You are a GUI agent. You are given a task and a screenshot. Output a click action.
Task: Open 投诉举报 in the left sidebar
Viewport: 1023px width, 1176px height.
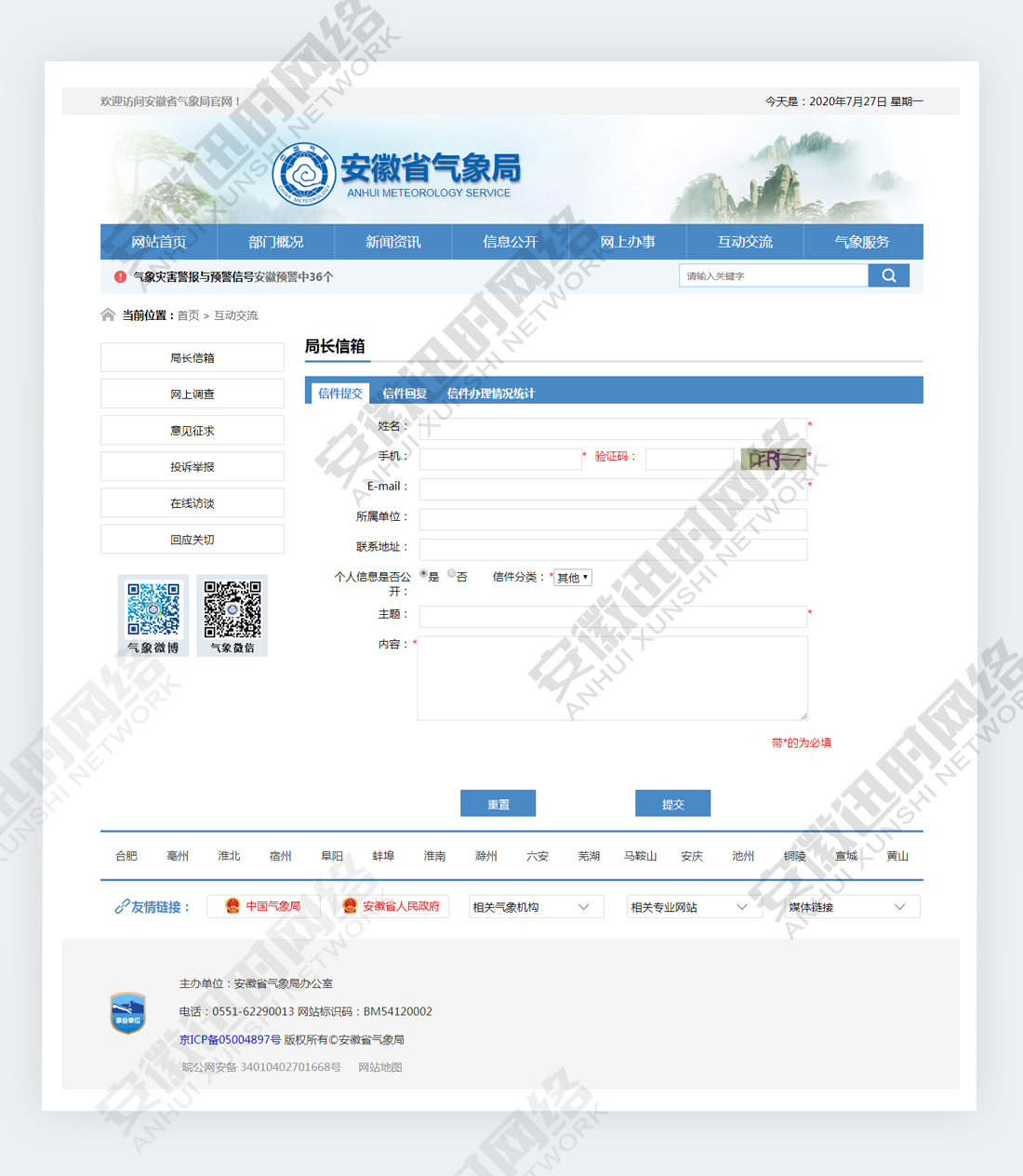pos(193,467)
